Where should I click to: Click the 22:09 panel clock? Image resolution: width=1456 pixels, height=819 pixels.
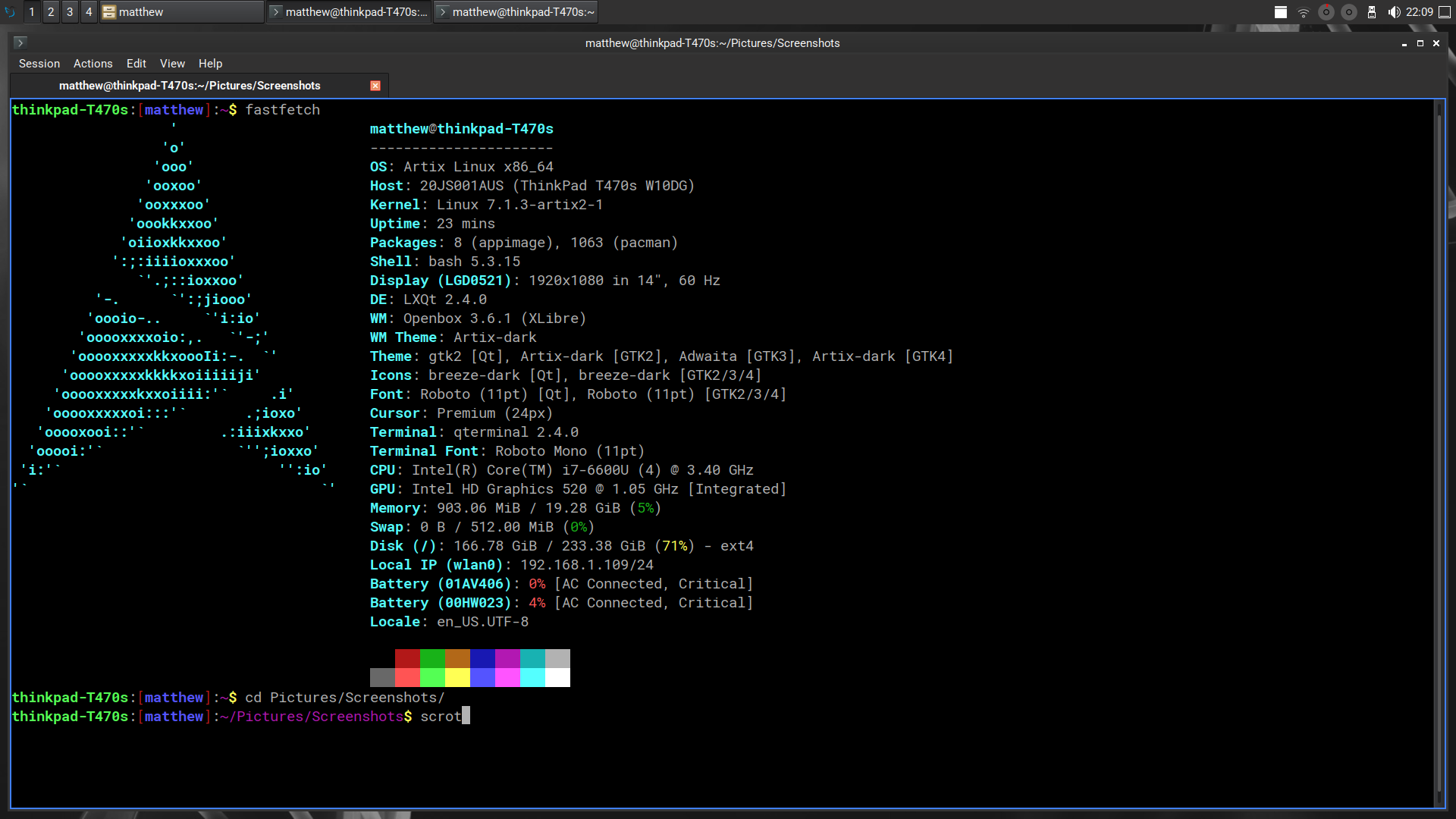1420,11
